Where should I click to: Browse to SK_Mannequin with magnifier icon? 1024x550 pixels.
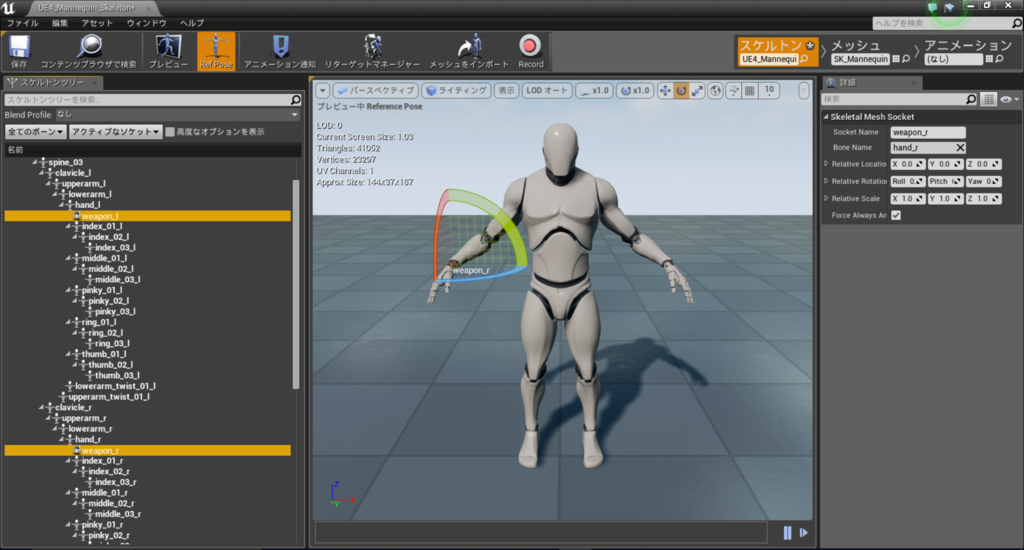pyautogui.click(x=906, y=59)
